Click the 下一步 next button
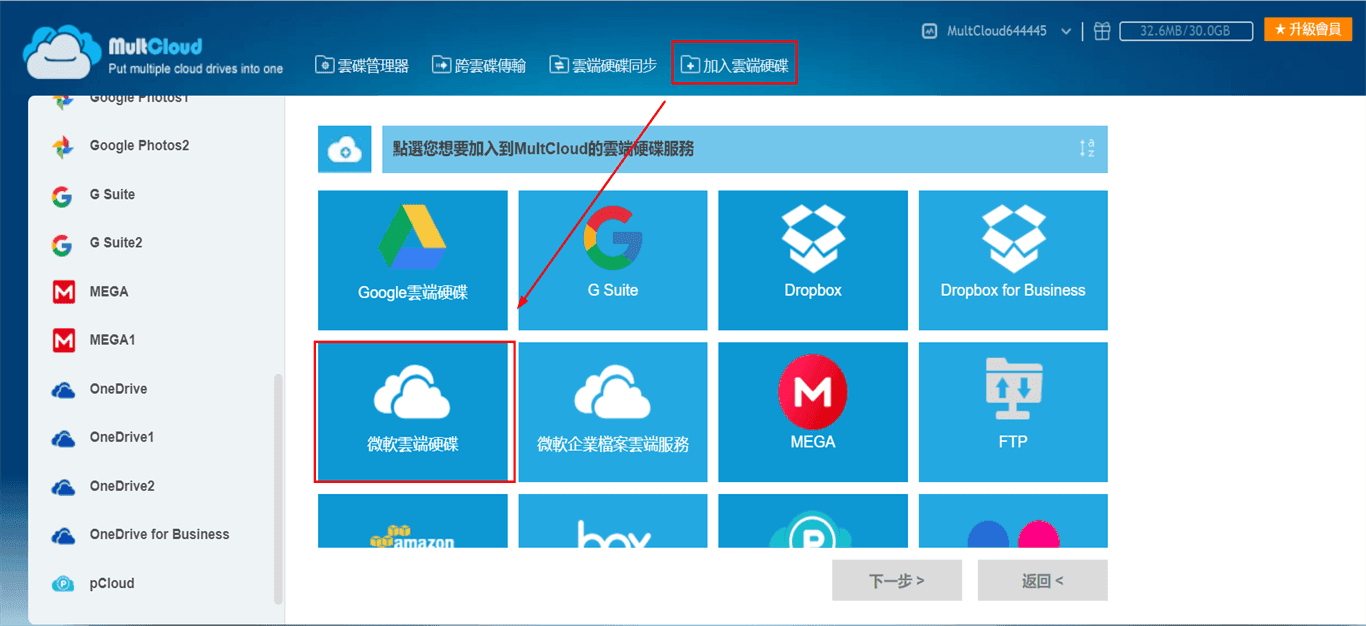The width and height of the screenshot is (1366, 626). coord(897,580)
